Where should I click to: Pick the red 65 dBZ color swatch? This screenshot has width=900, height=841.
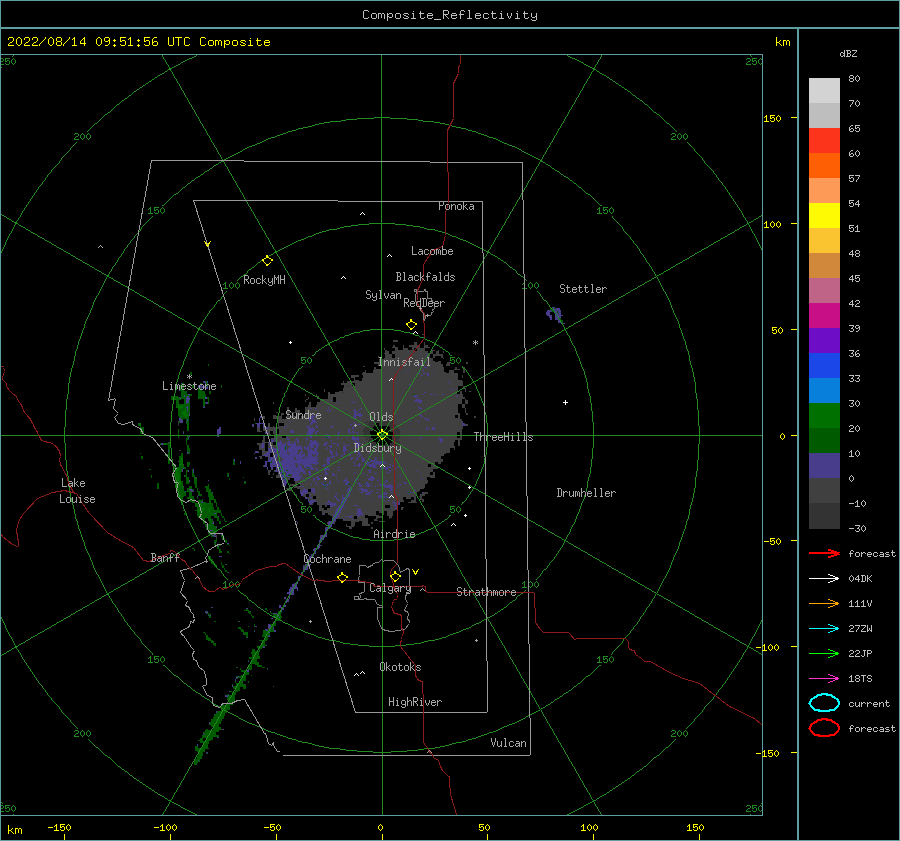pos(824,141)
